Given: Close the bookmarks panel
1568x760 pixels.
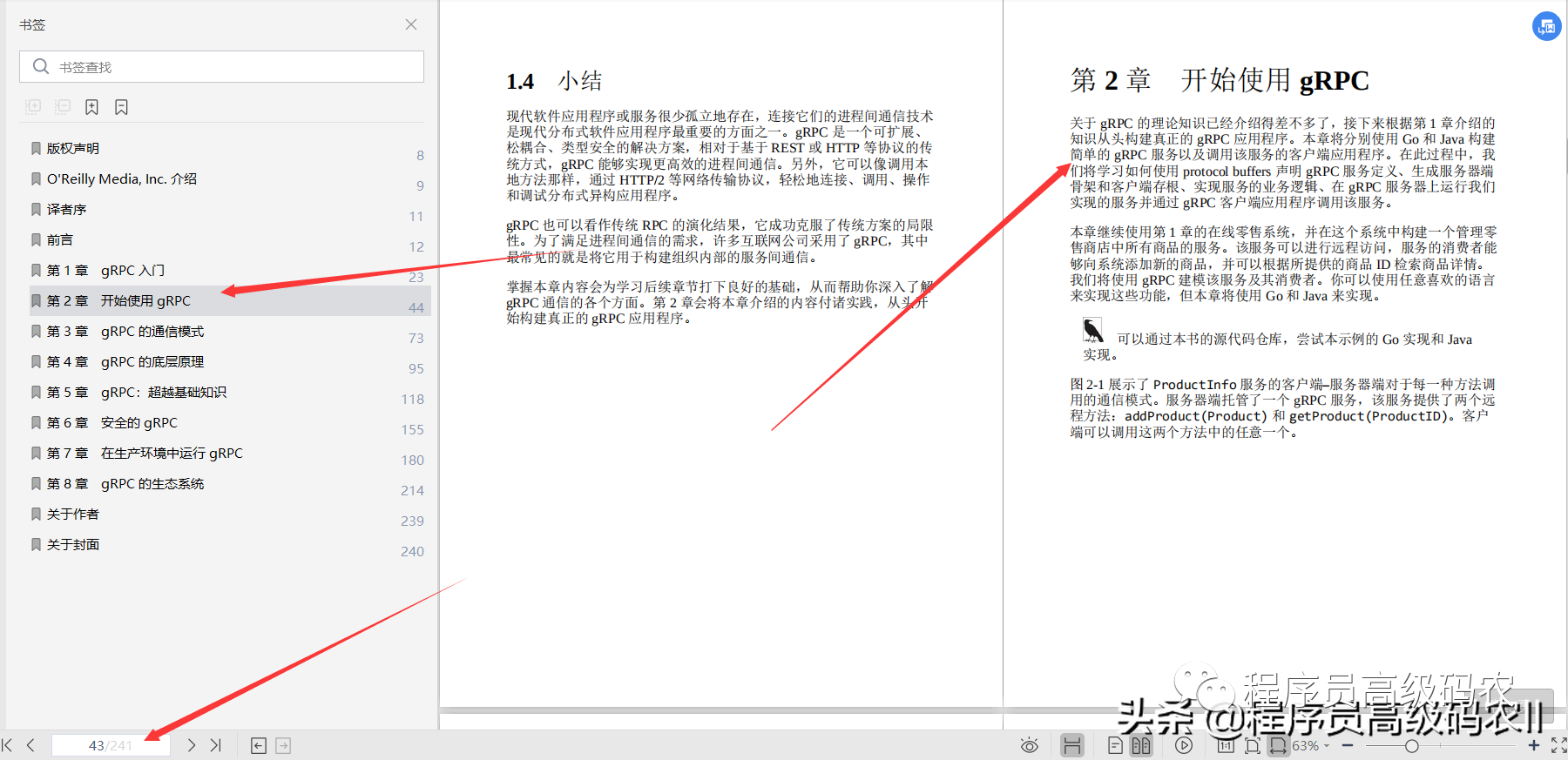Looking at the screenshot, I should coord(411,24).
